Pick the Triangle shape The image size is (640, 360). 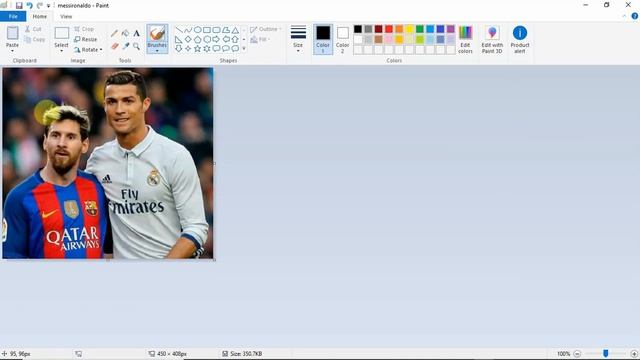[235, 30]
